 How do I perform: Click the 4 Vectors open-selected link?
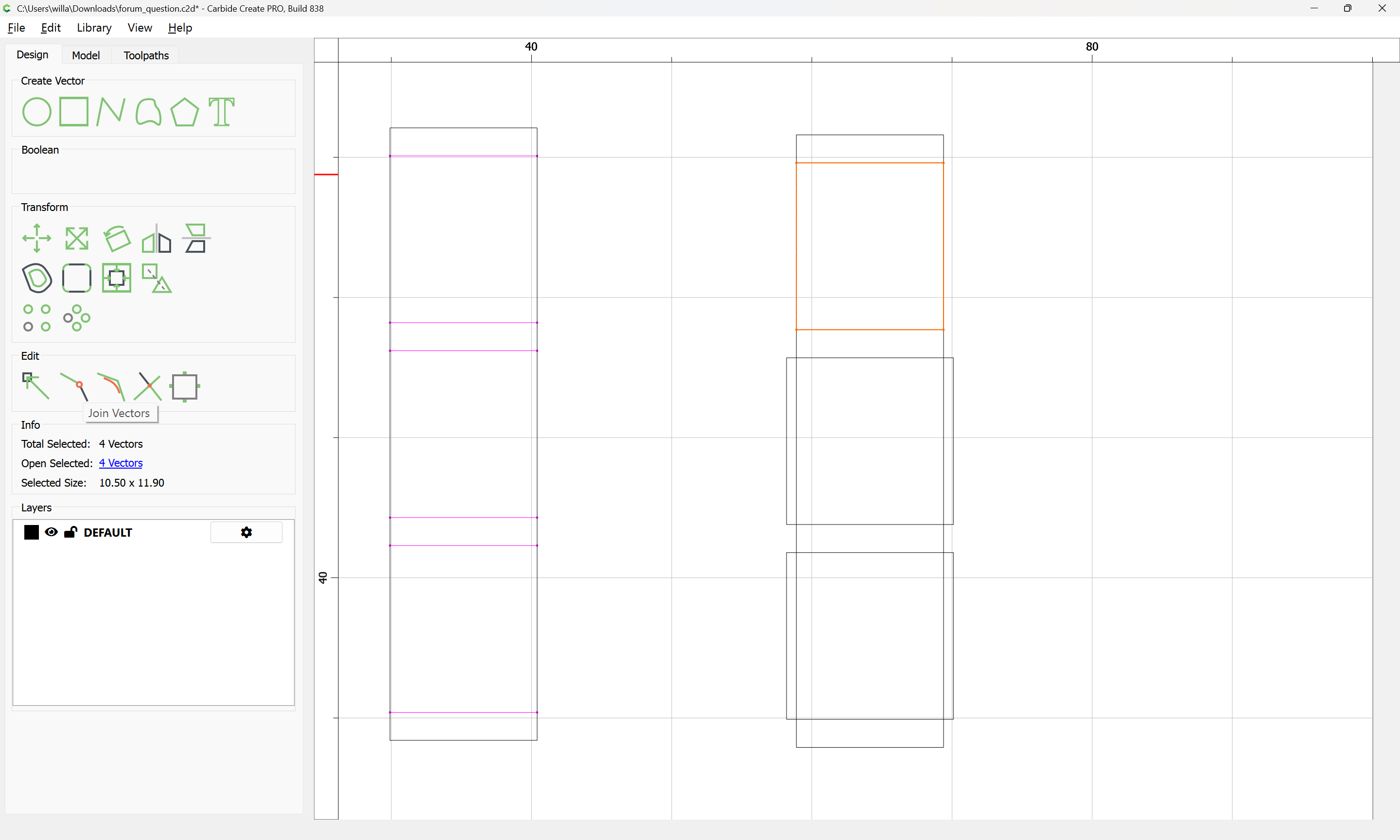point(121,463)
